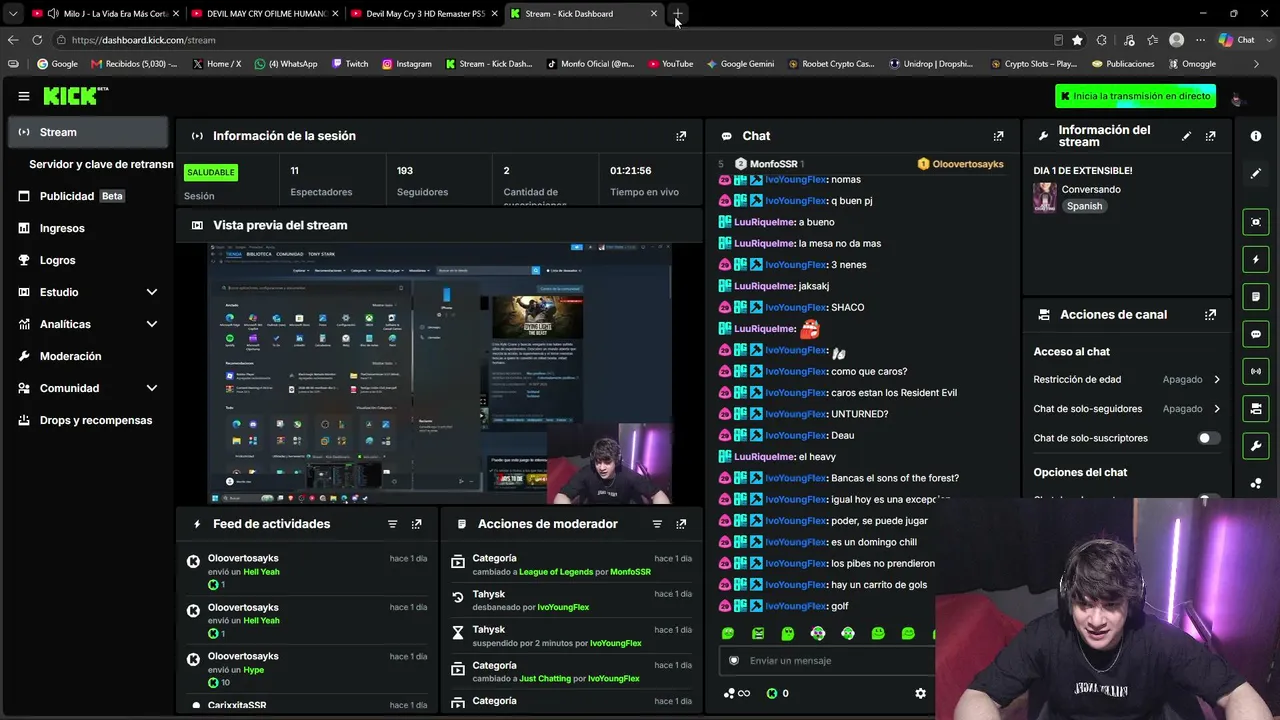
Task: Open the browser profile avatar
Action: [1177, 40]
